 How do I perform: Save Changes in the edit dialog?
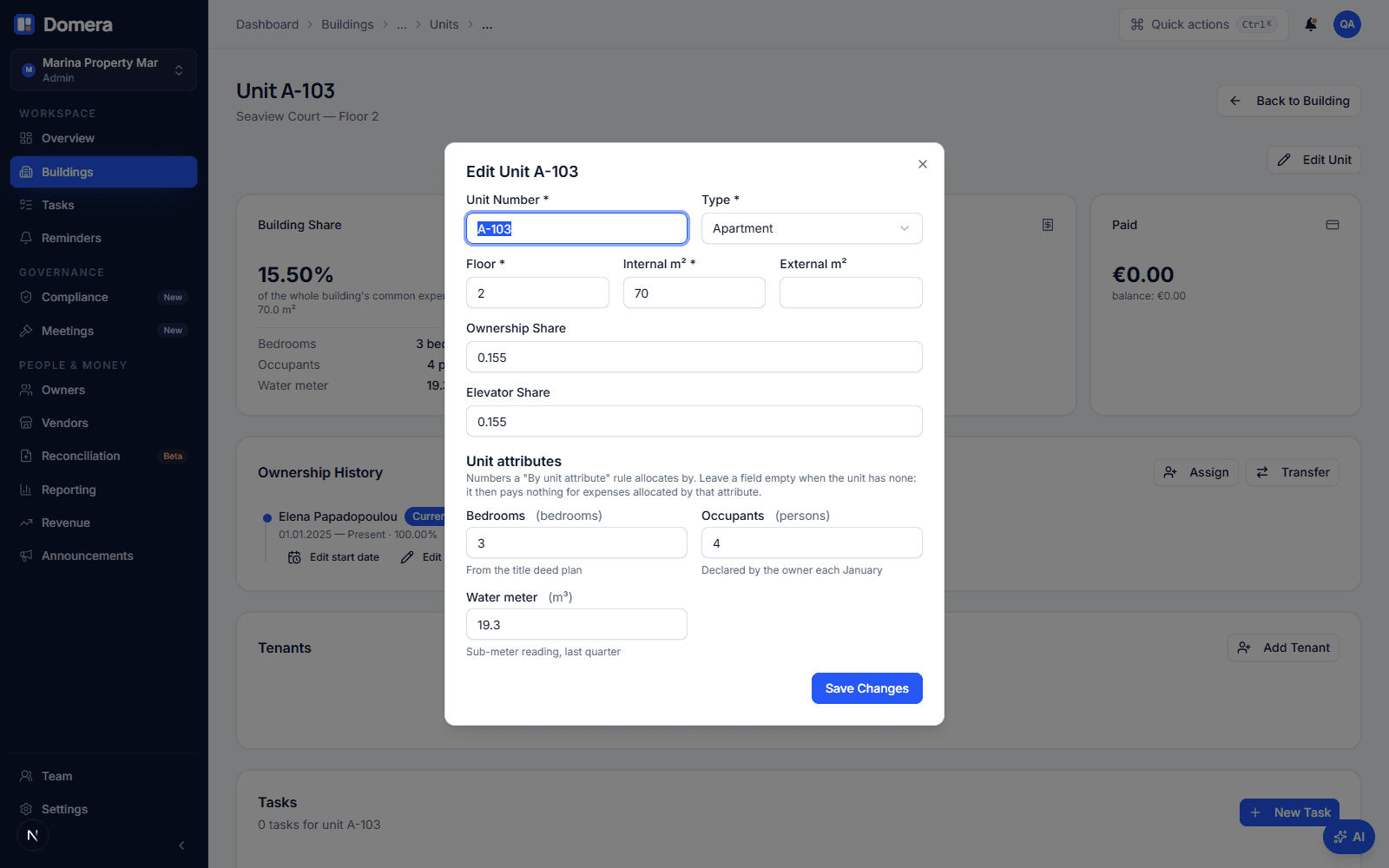(867, 688)
